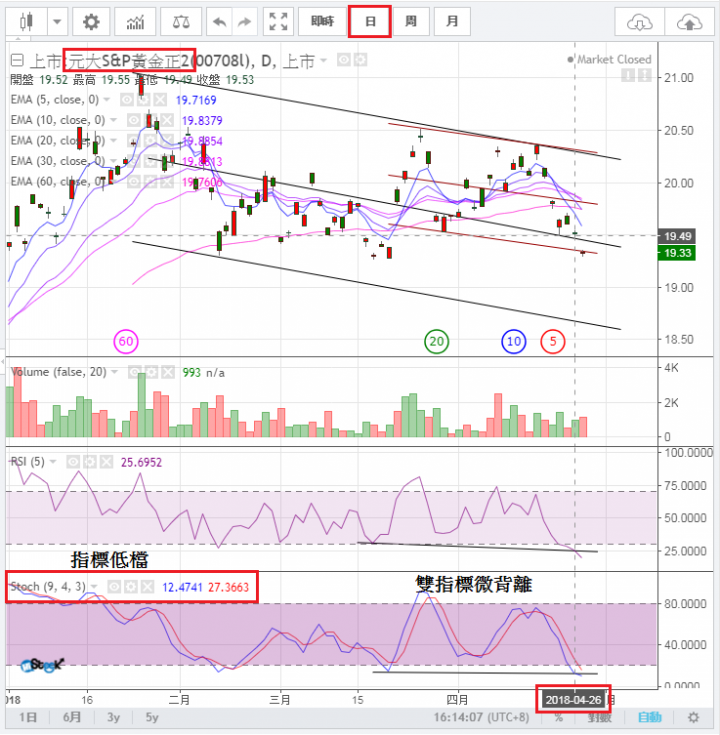Click the cloud upload save layout icon
The image size is (720, 735).
[689, 22]
